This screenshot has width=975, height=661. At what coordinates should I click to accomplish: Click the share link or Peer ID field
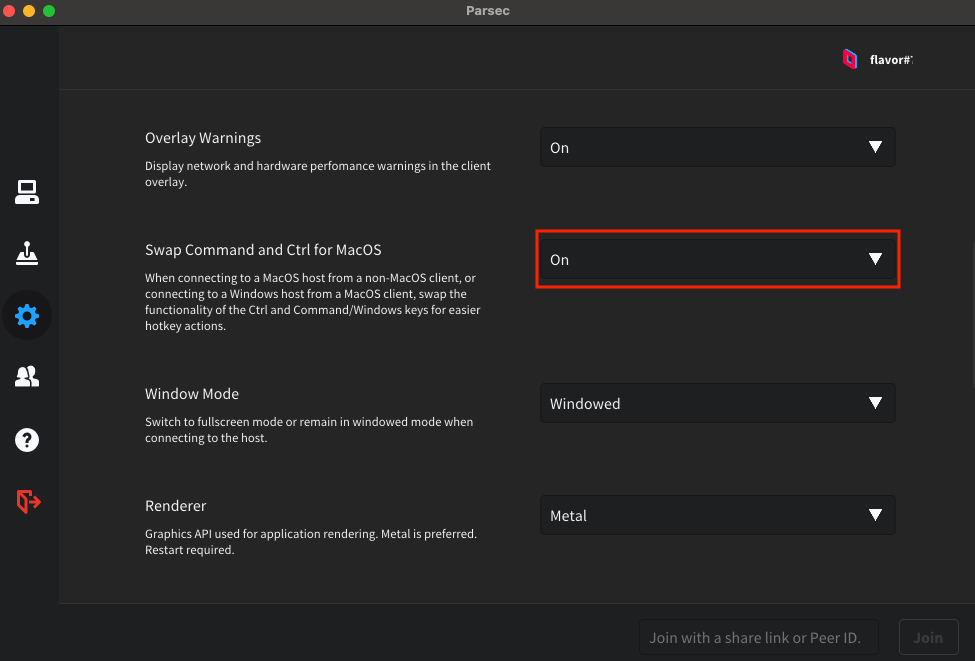759,637
